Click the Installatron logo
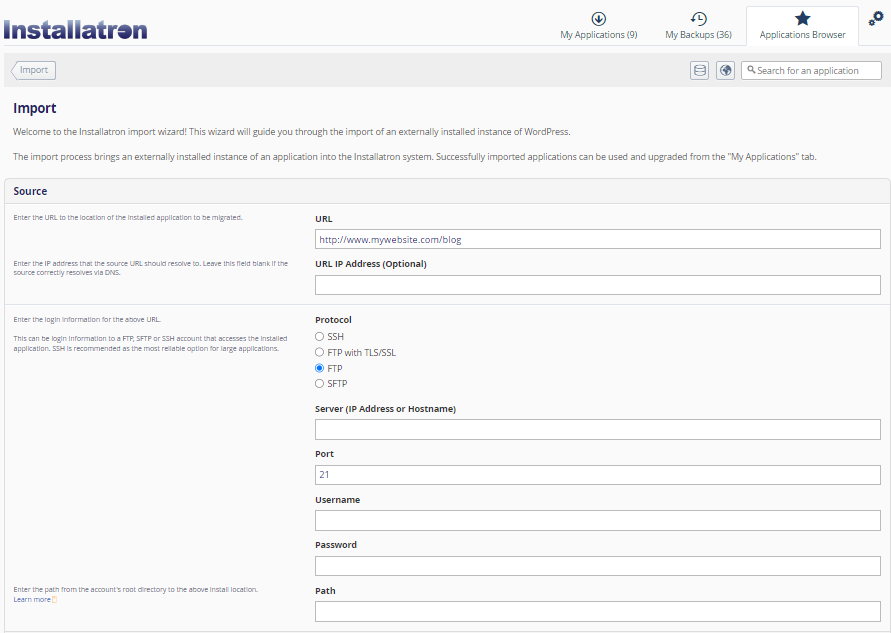Image resolution: width=891 pixels, height=633 pixels. click(x=75, y=29)
